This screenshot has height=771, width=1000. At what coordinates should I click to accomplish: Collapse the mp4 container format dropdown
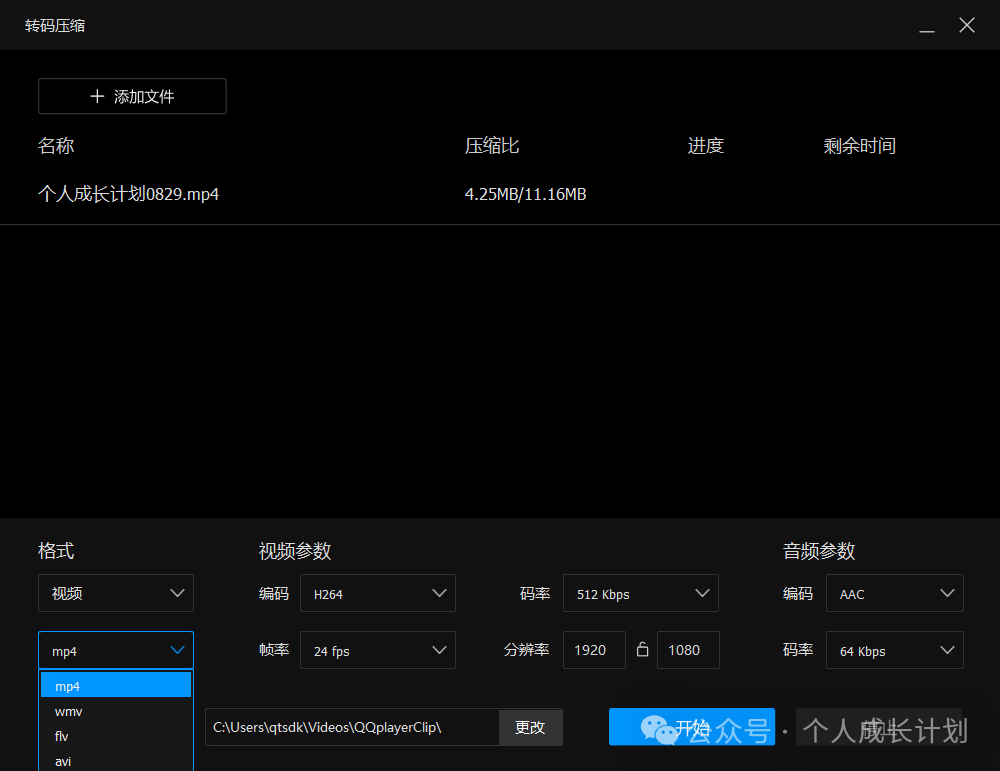(116, 650)
